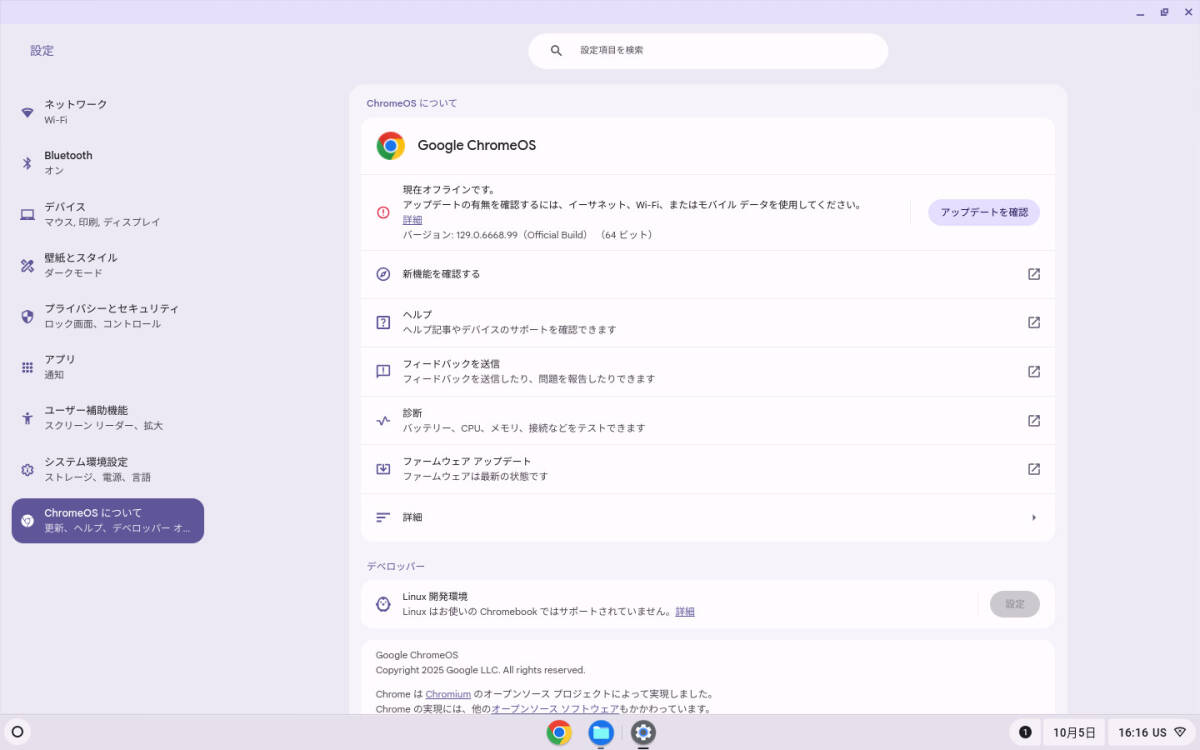Screen dimensions: 1200x750
Task: Open Chrome from the shelf
Action: (x=558, y=732)
